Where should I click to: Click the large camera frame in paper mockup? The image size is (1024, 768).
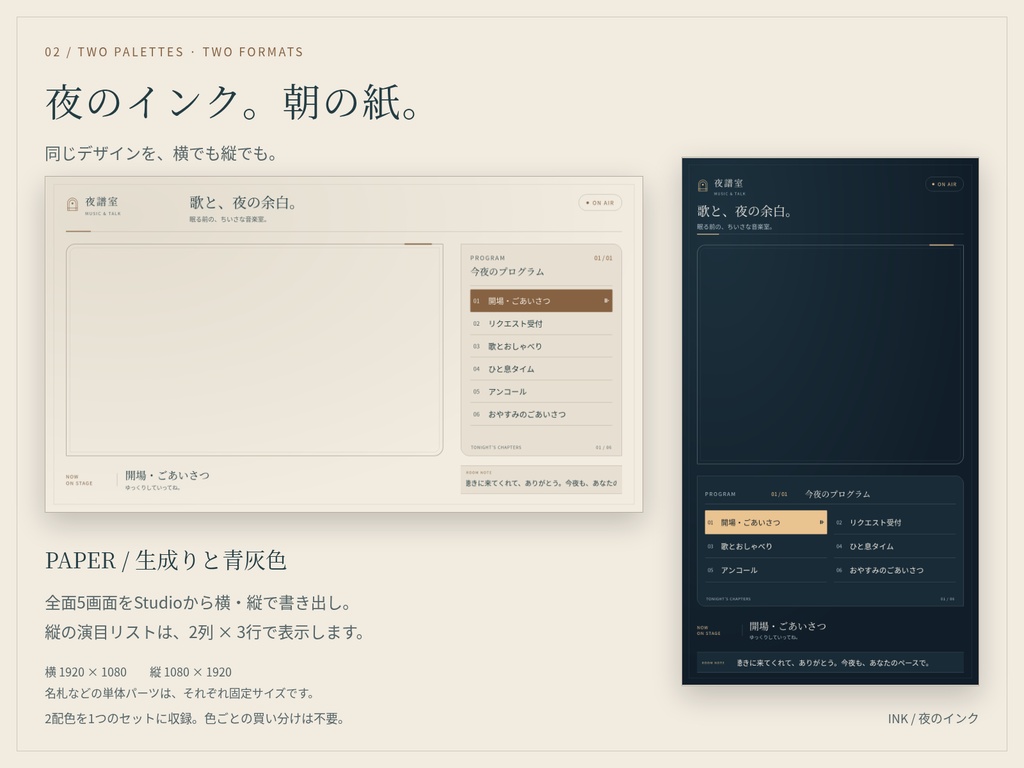pyautogui.click(x=254, y=349)
